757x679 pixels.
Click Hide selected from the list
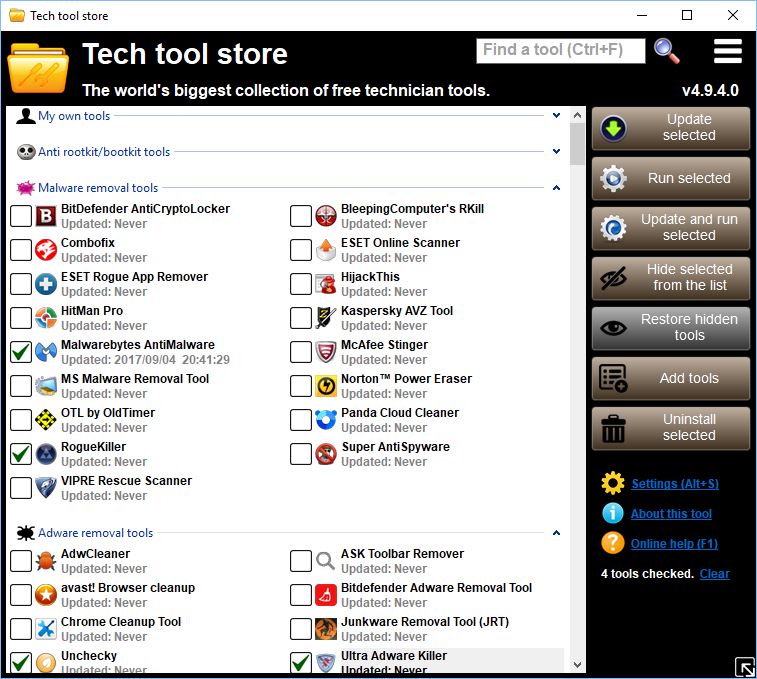coord(671,278)
